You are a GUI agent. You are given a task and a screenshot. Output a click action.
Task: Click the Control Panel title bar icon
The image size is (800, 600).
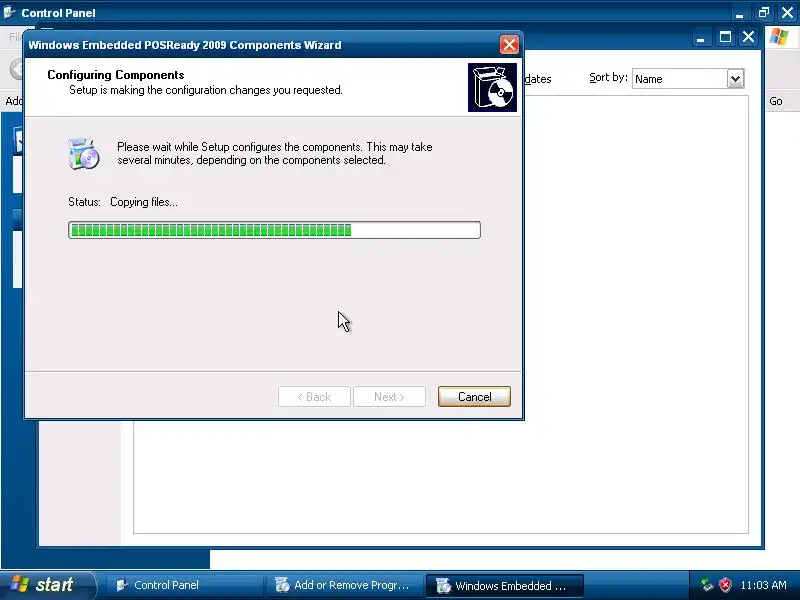[10, 12]
